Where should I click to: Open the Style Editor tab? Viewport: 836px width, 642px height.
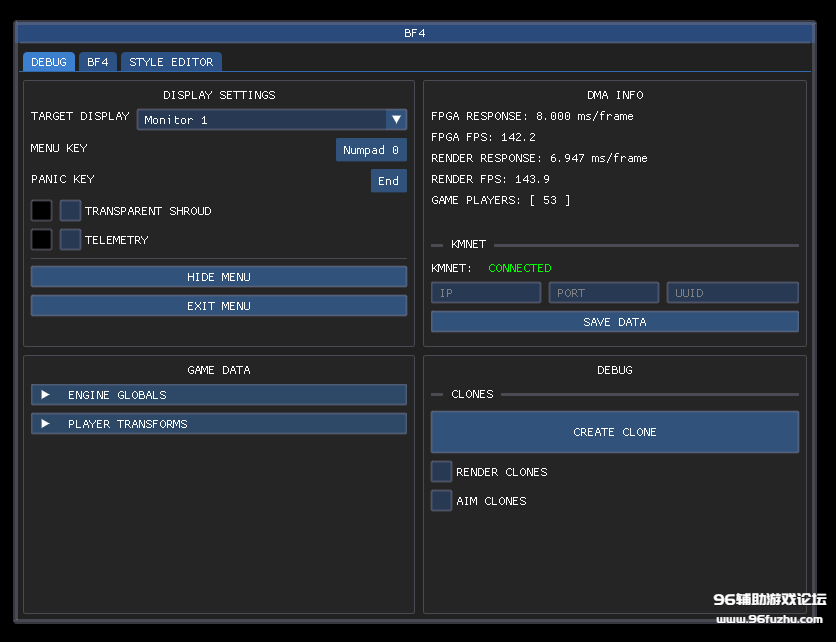click(171, 62)
